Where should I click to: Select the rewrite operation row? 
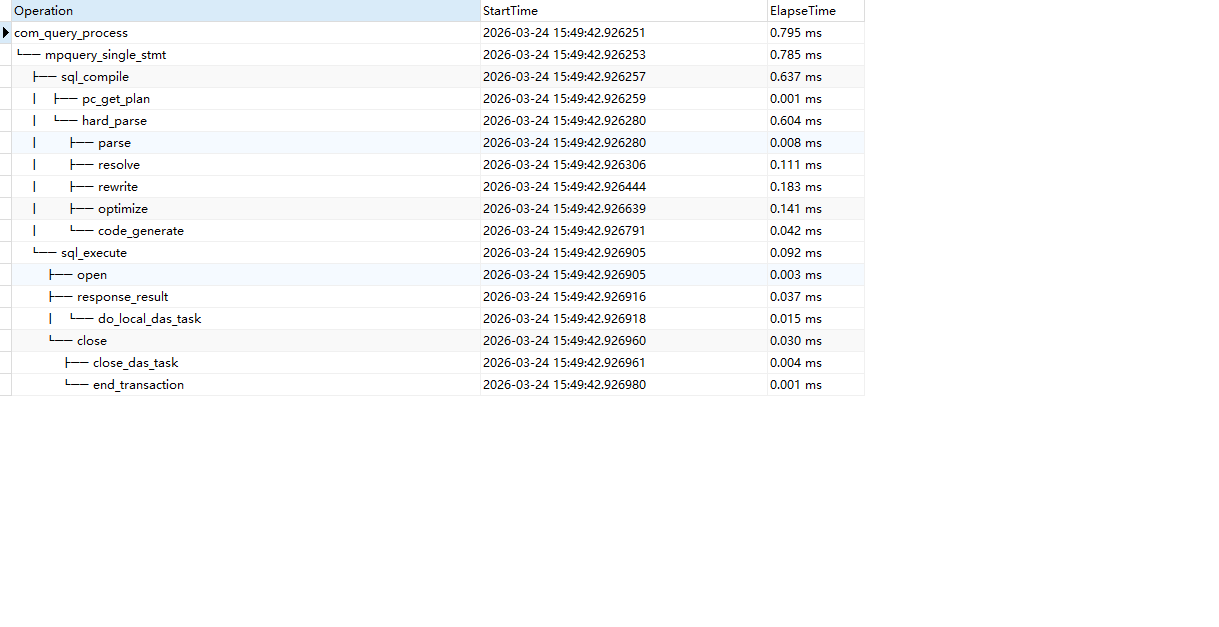(x=118, y=187)
